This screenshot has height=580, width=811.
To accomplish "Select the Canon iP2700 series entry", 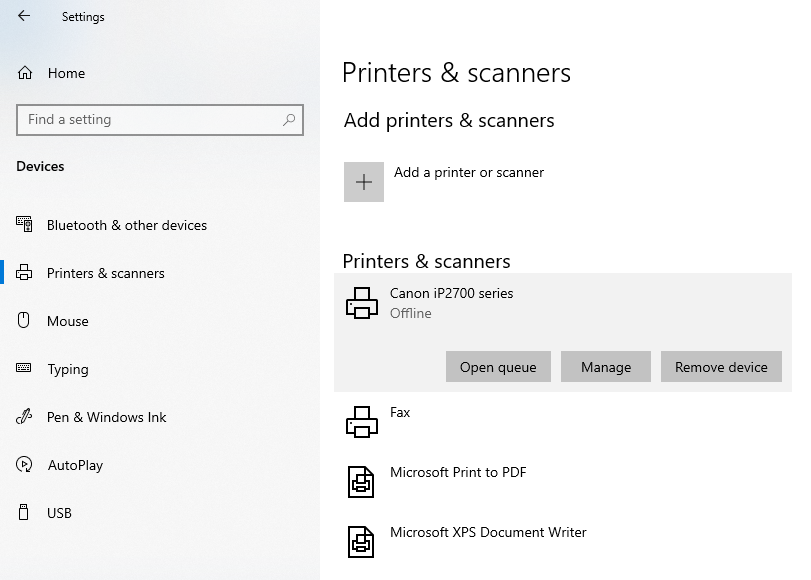I will [451, 293].
